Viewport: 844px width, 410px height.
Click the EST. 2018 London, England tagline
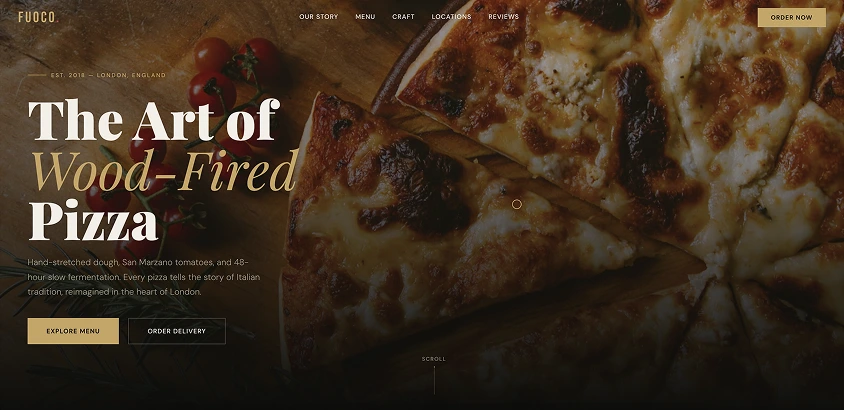[108, 75]
